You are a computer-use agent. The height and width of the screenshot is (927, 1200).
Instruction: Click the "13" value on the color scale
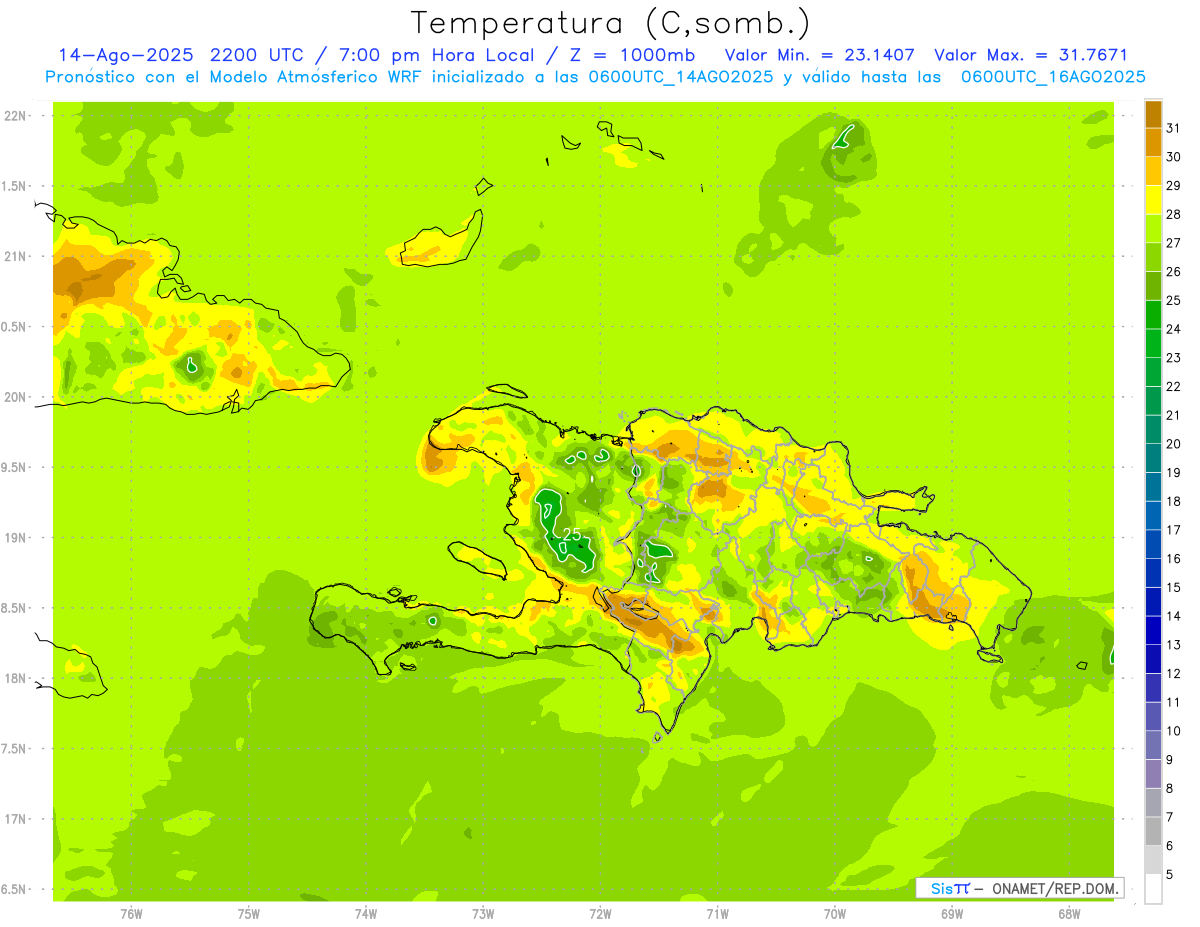click(1174, 645)
